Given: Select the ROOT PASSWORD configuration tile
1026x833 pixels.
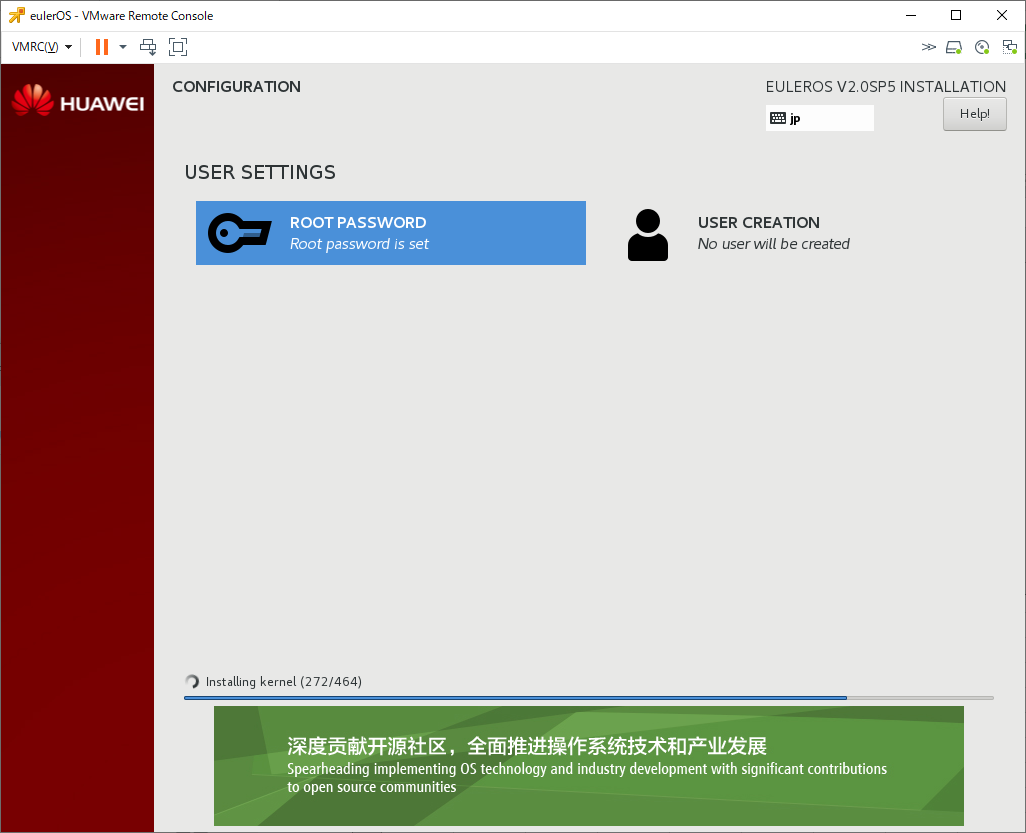Looking at the screenshot, I should 391,232.
